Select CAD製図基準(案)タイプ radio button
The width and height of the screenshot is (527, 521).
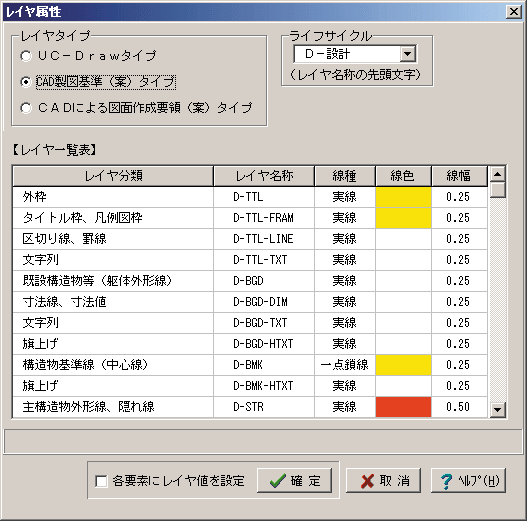[x=26, y=82]
